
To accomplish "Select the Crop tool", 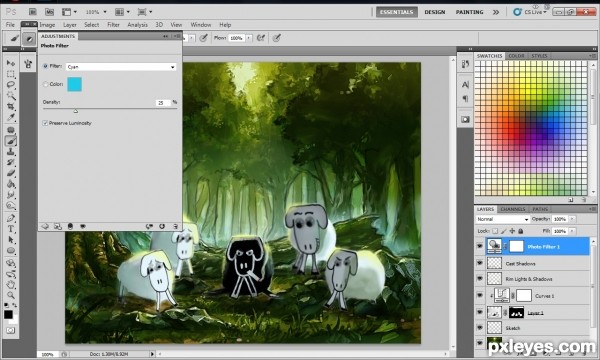I will pos(11,106).
